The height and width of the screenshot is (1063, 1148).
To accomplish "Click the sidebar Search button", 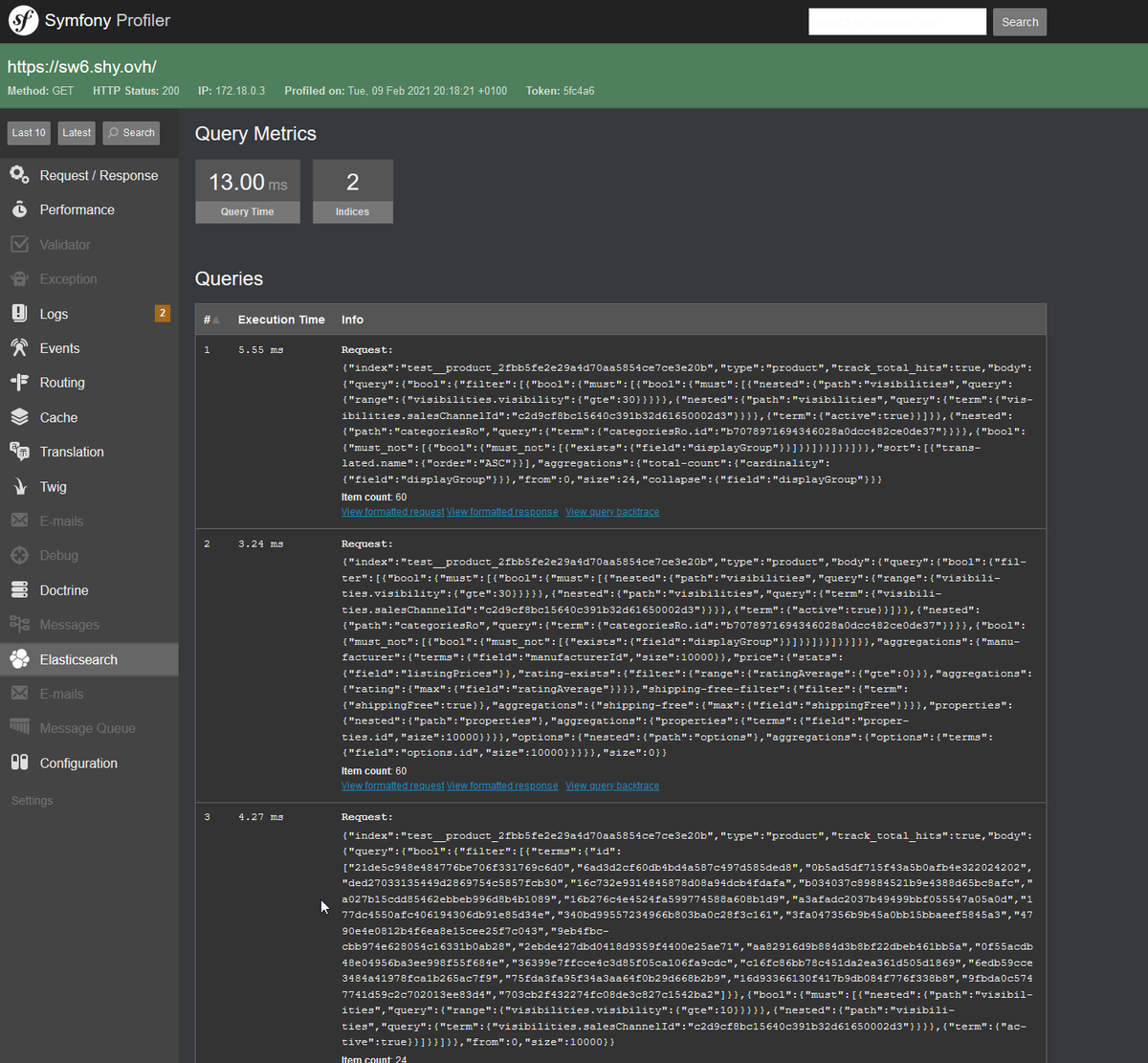I will pos(131,133).
